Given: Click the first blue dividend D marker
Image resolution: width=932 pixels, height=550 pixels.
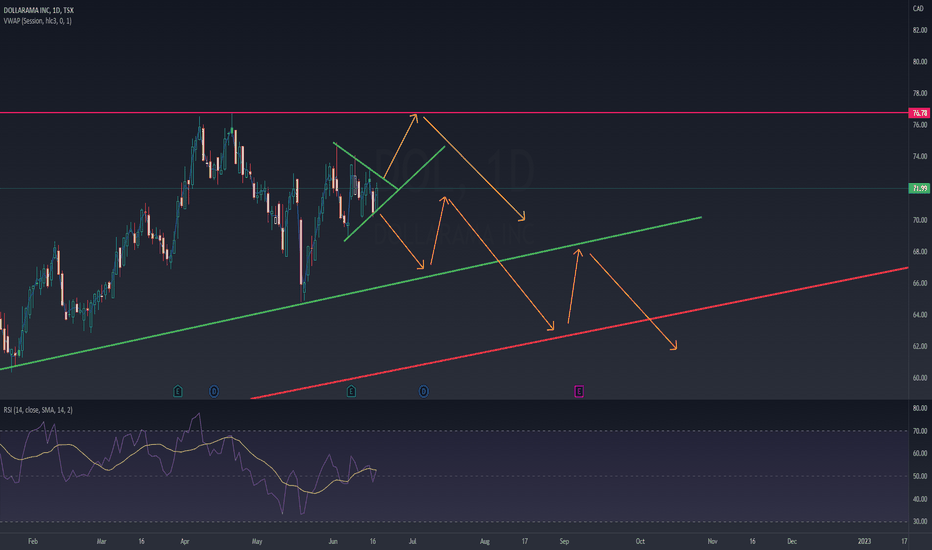Looking at the screenshot, I should 214,391.
